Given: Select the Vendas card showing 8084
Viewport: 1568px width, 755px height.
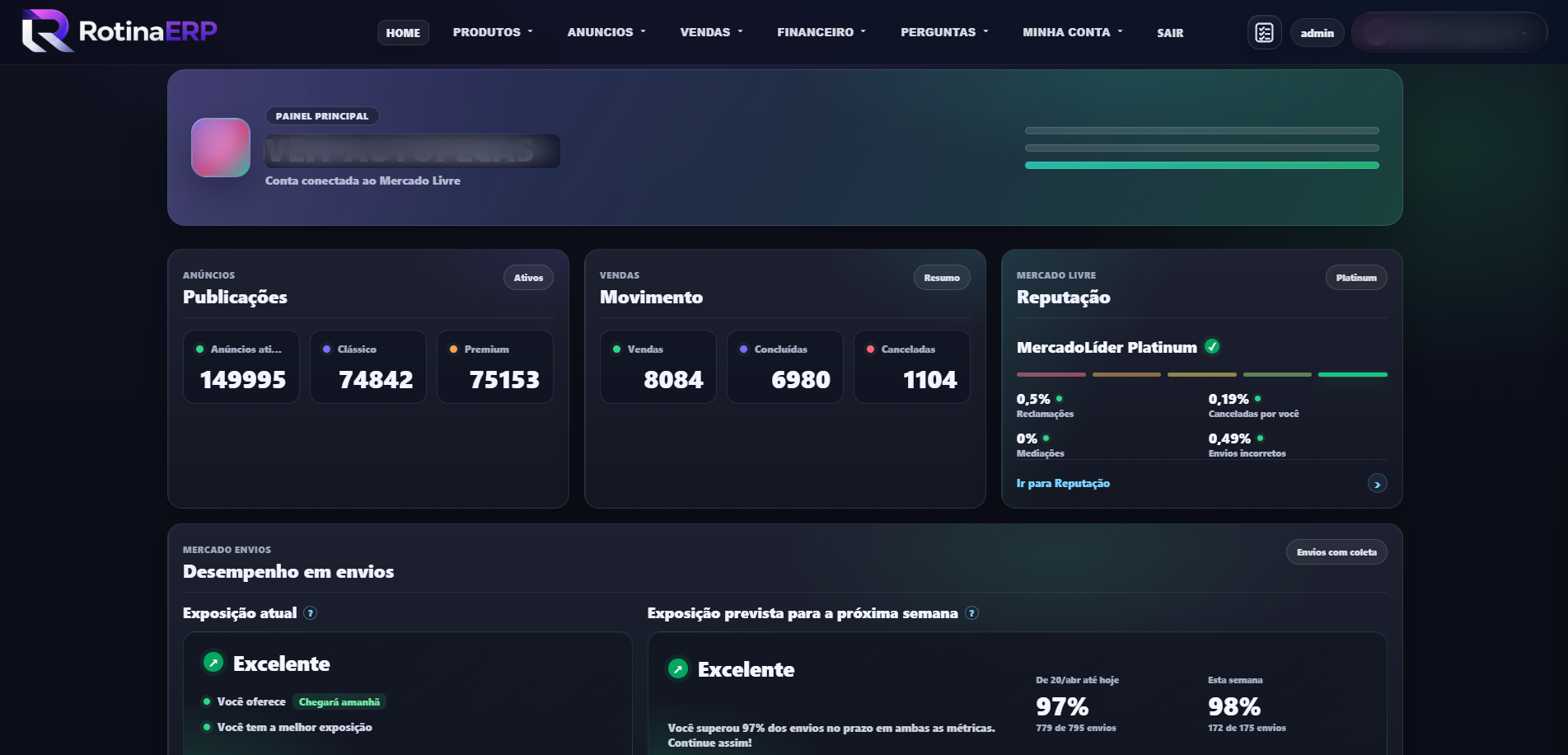Looking at the screenshot, I should click(658, 367).
